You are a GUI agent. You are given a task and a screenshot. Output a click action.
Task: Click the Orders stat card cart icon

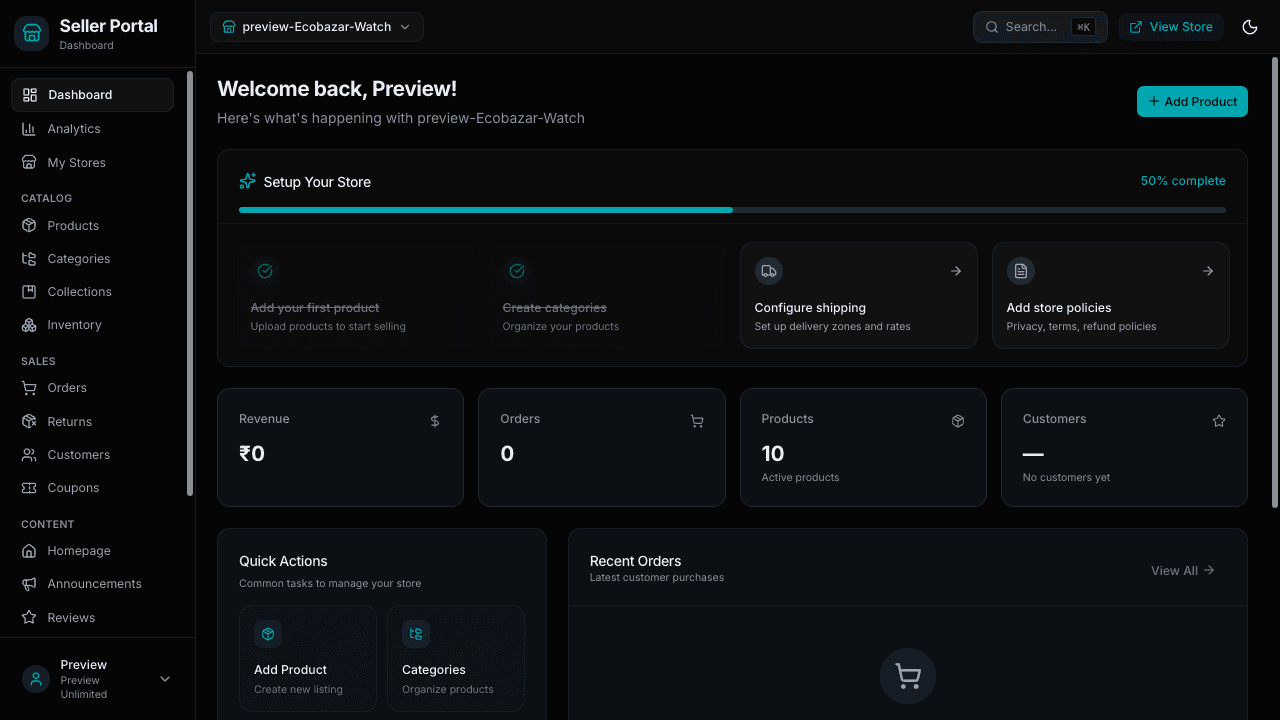(x=697, y=421)
